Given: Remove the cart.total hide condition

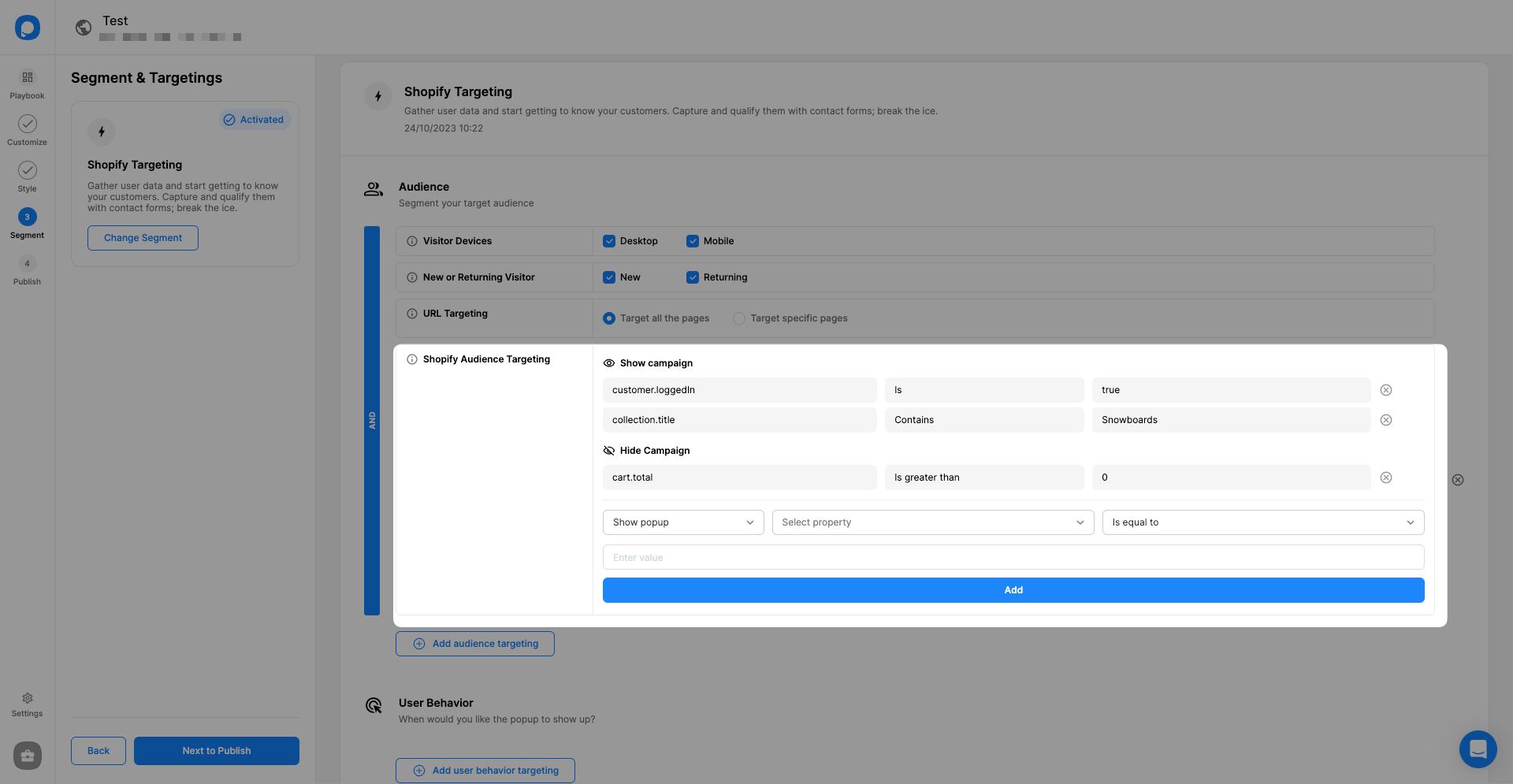Looking at the screenshot, I should pyautogui.click(x=1386, y=477).
